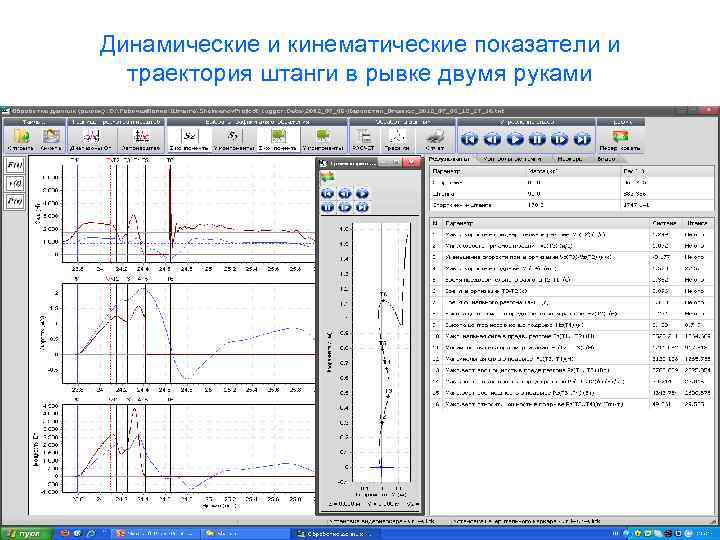Image resolution: width=720 pixels, height=540 pixels.
Task: Pause in trajectory window
Action: coord(327,207)
